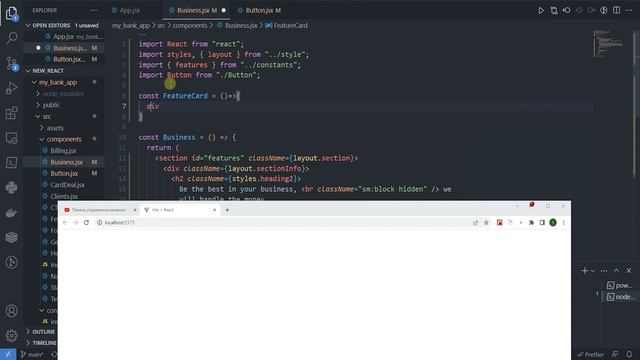Image resolution: width=640 pixels, height=360 pixels.
Task: Select the node terminal instance
Action: 620,297
